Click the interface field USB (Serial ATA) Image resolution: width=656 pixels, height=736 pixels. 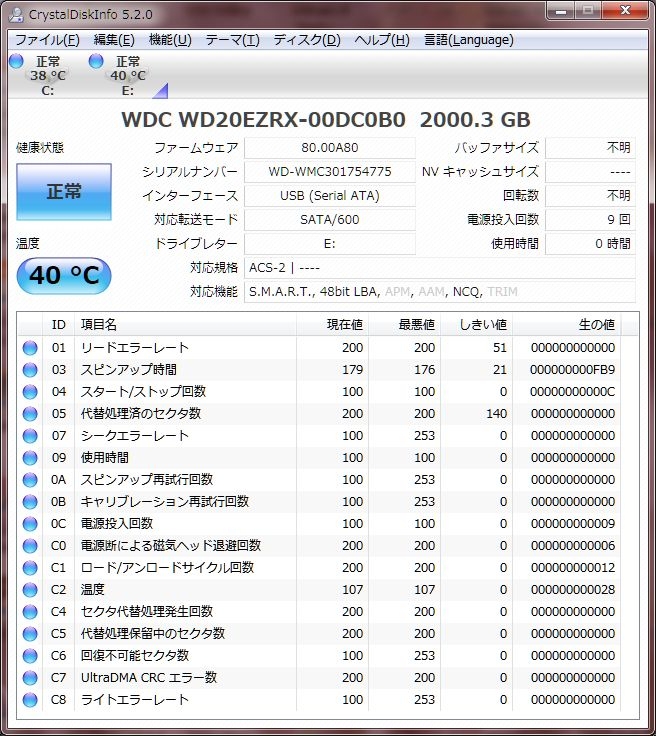[330, 196]
